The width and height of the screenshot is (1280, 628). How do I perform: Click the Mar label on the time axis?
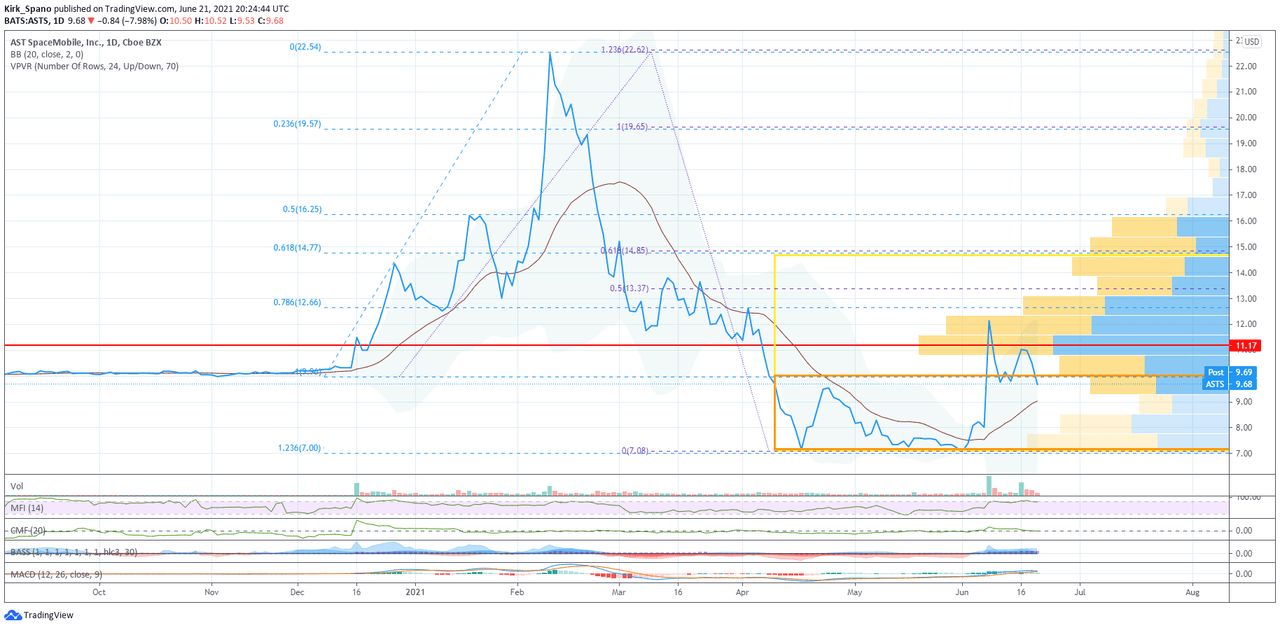(618, 592)
